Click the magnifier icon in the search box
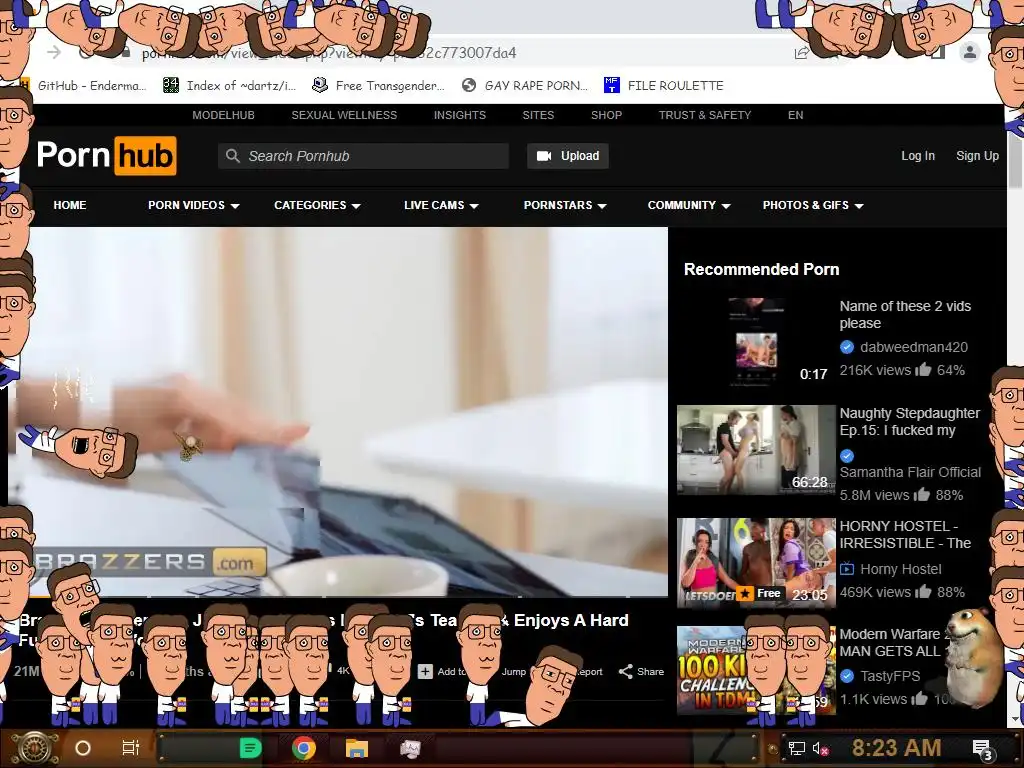The image size is (1024, 768). coord(232,156)
